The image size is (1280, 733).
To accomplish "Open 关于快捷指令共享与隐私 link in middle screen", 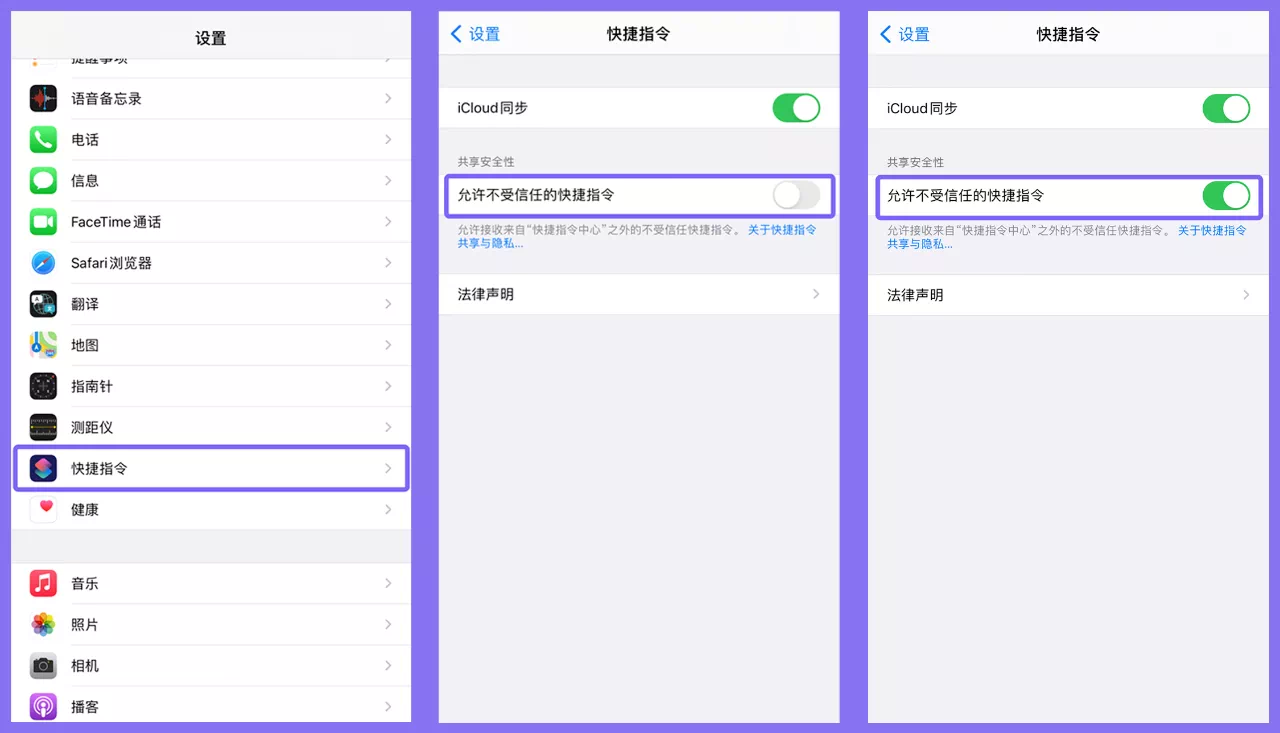I will pos(782,230).
